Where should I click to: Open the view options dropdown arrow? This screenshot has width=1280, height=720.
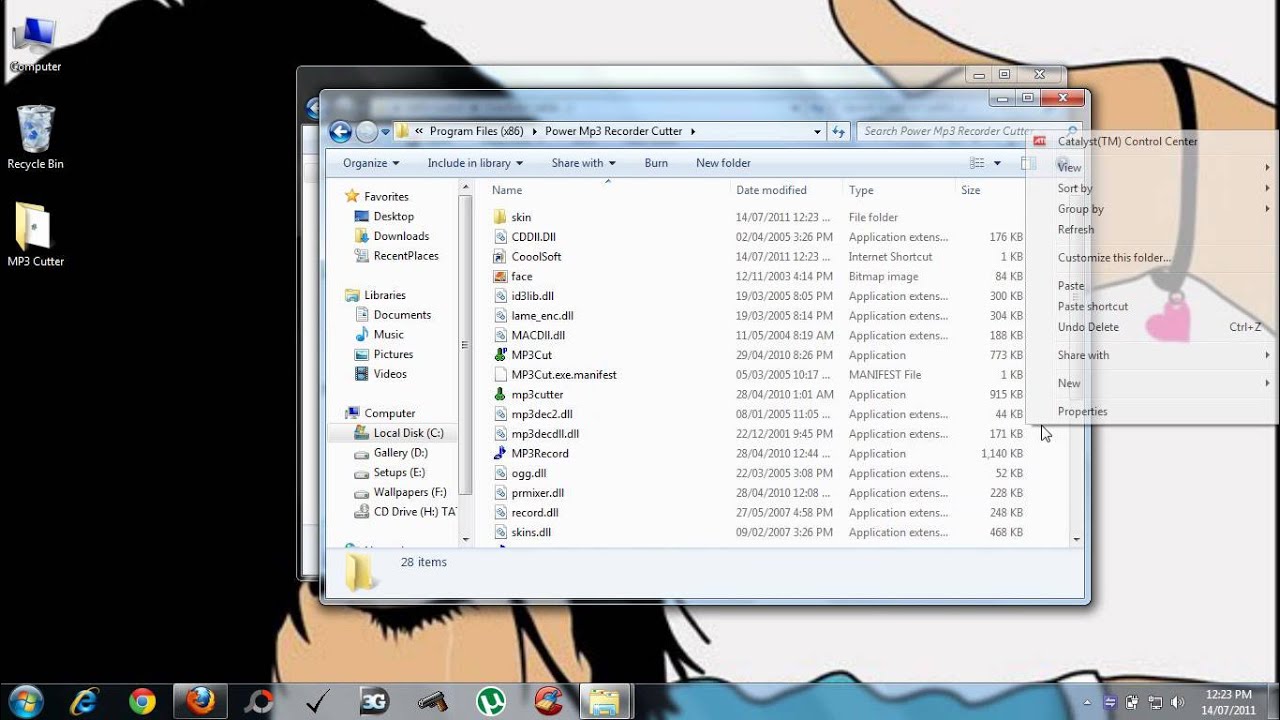pos(997,163)
